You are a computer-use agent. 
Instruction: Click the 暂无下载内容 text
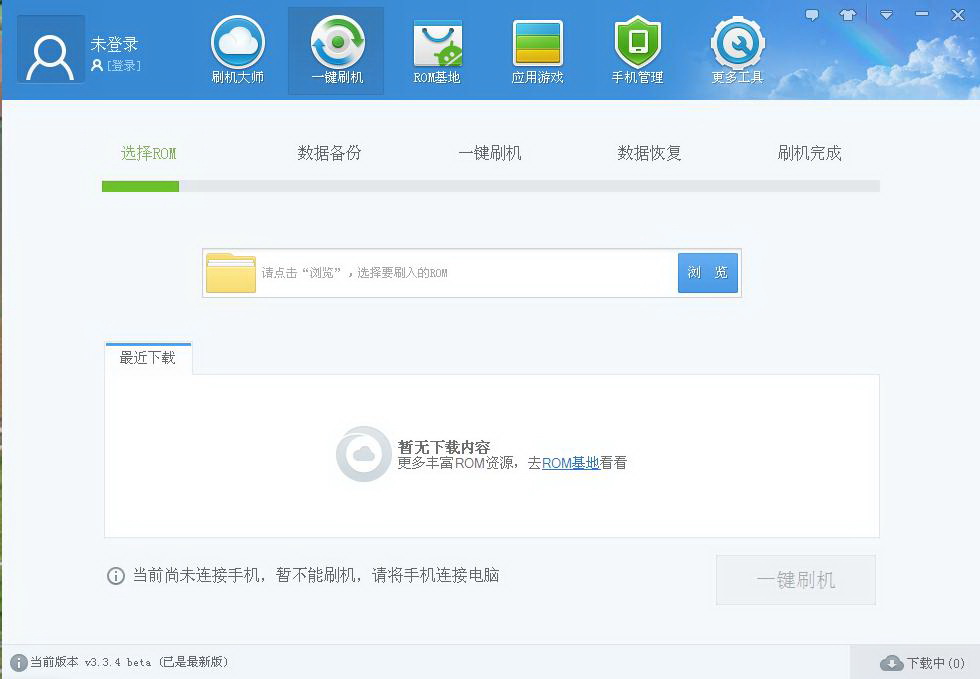click(444, 447)
